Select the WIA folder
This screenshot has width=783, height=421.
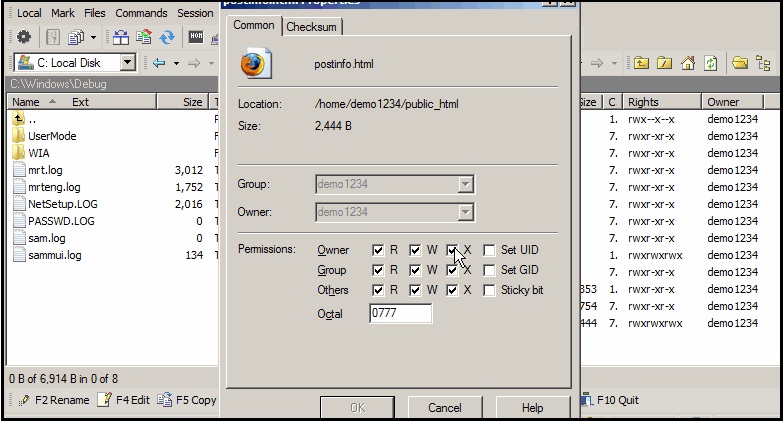(31, 153)
